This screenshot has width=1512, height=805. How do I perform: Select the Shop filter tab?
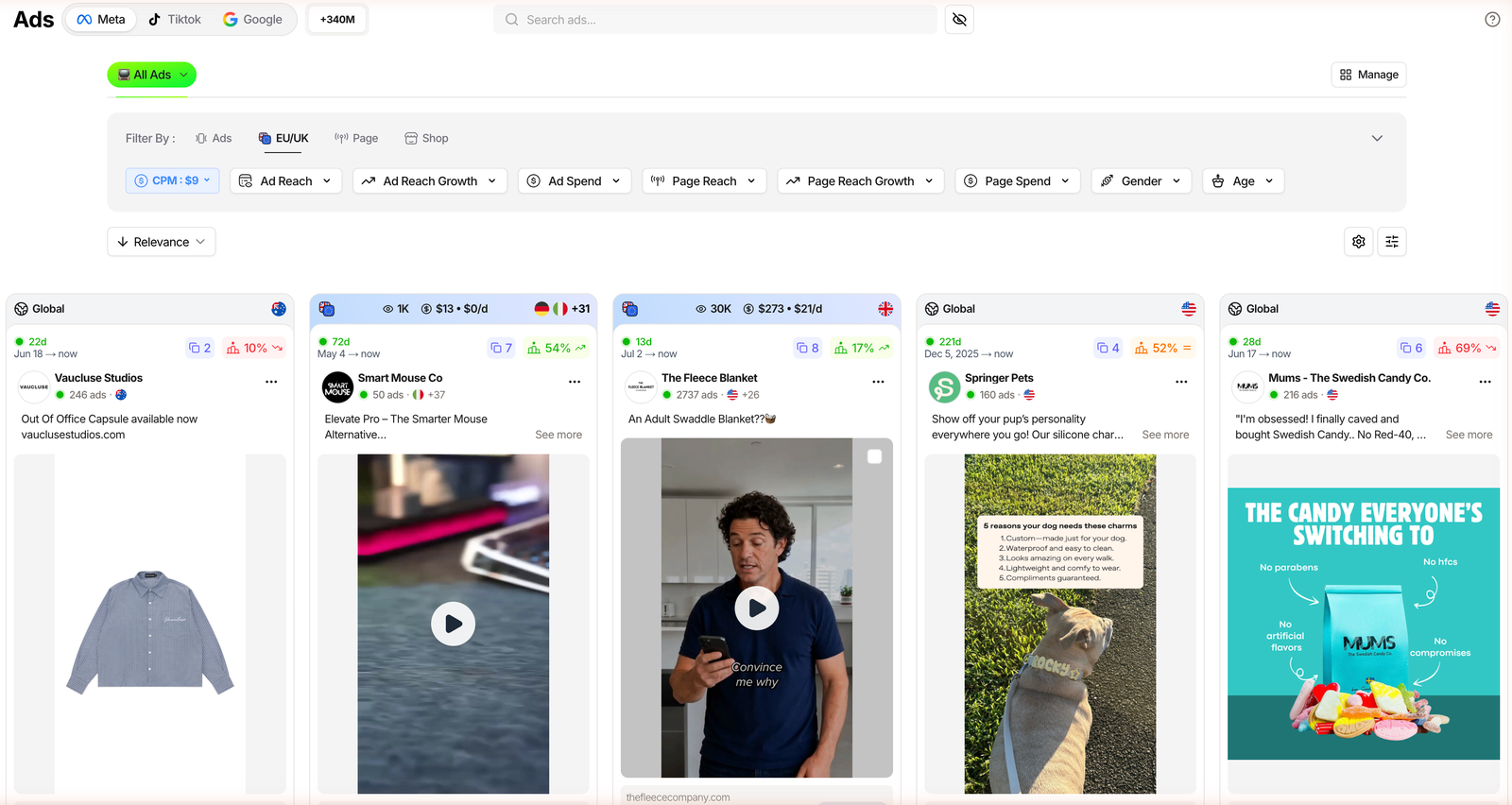(426, 138)
